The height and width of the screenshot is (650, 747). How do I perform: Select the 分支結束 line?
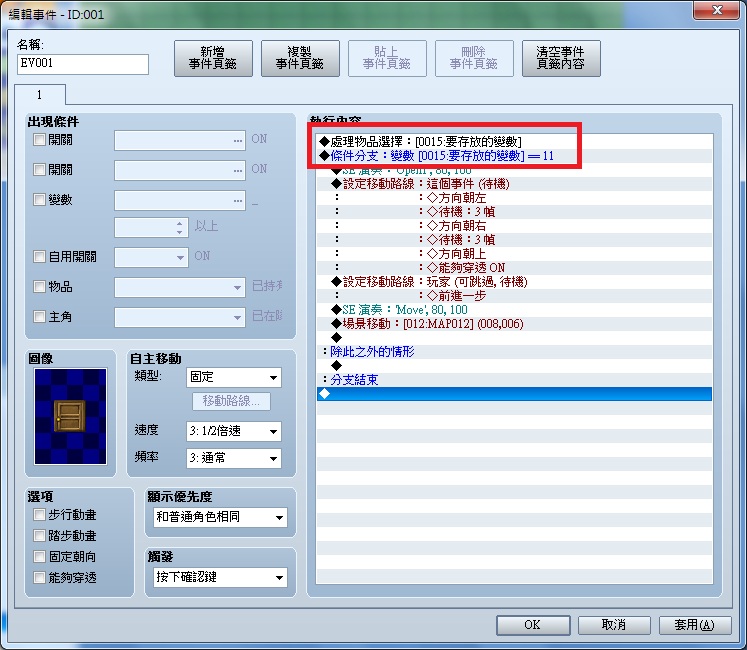click(x=515, y=380)
